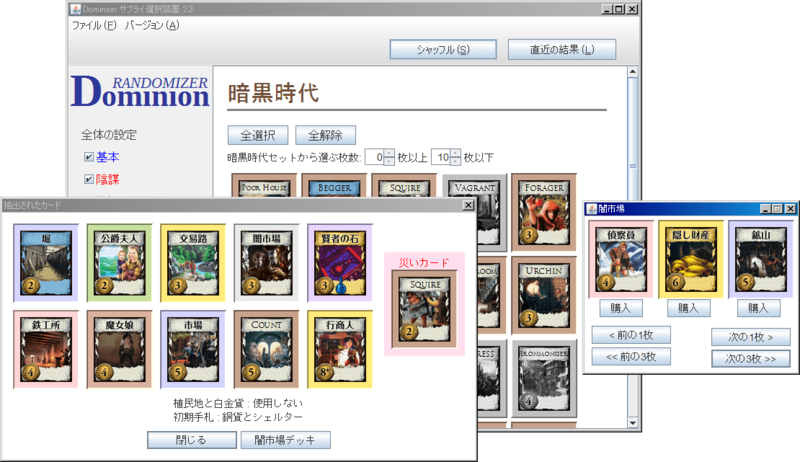Click 全解除 to deselect all cards
800x462 pixels.
click(x=326, y=135)
